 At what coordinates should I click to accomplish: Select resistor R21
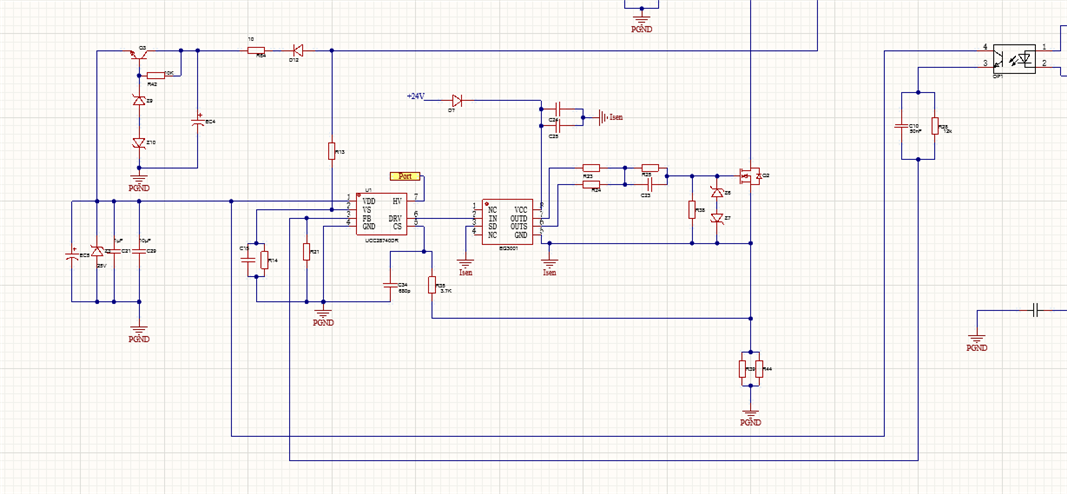pos(306,251)
